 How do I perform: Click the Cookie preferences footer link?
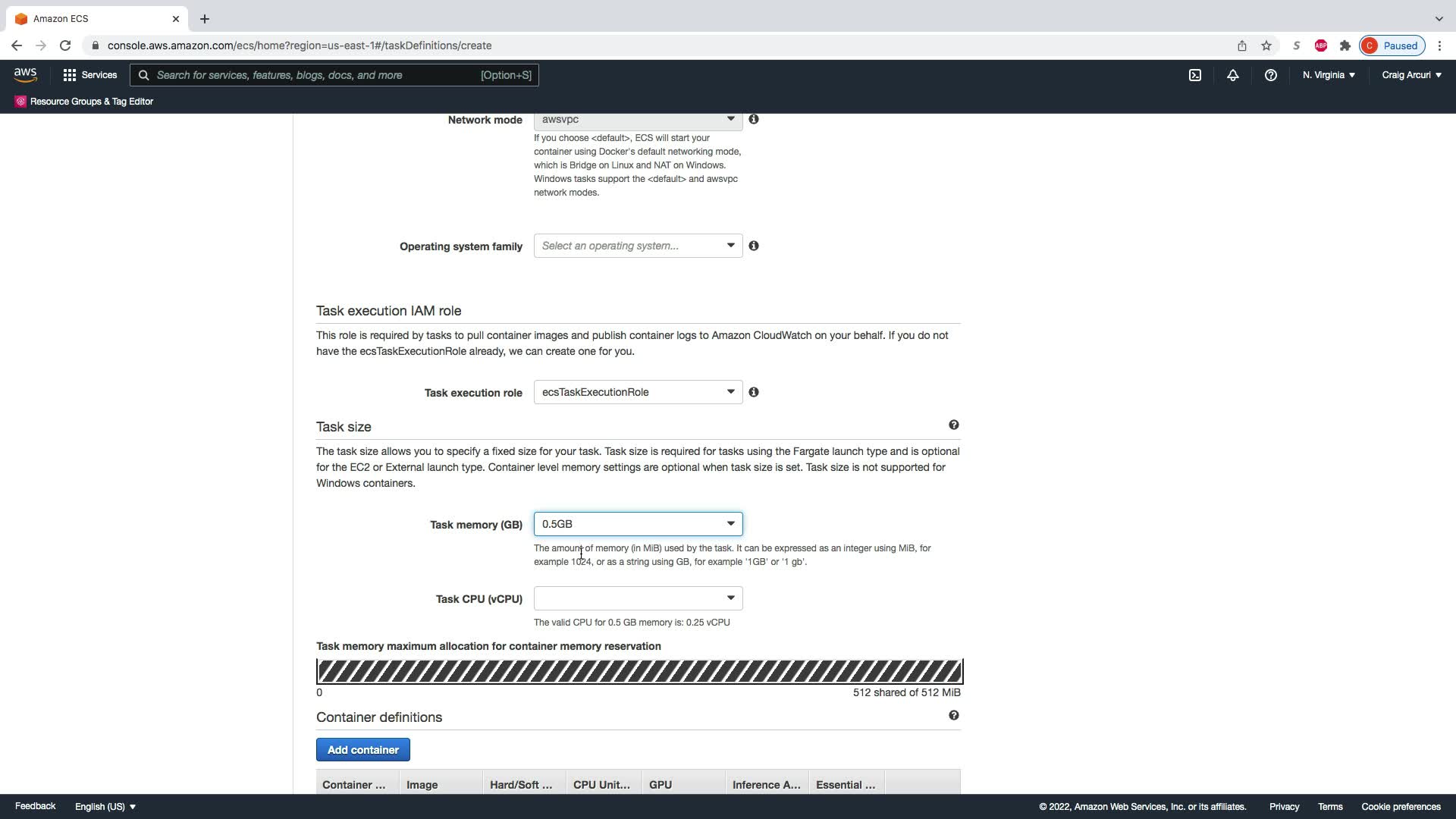click(x=1401, y=807)
